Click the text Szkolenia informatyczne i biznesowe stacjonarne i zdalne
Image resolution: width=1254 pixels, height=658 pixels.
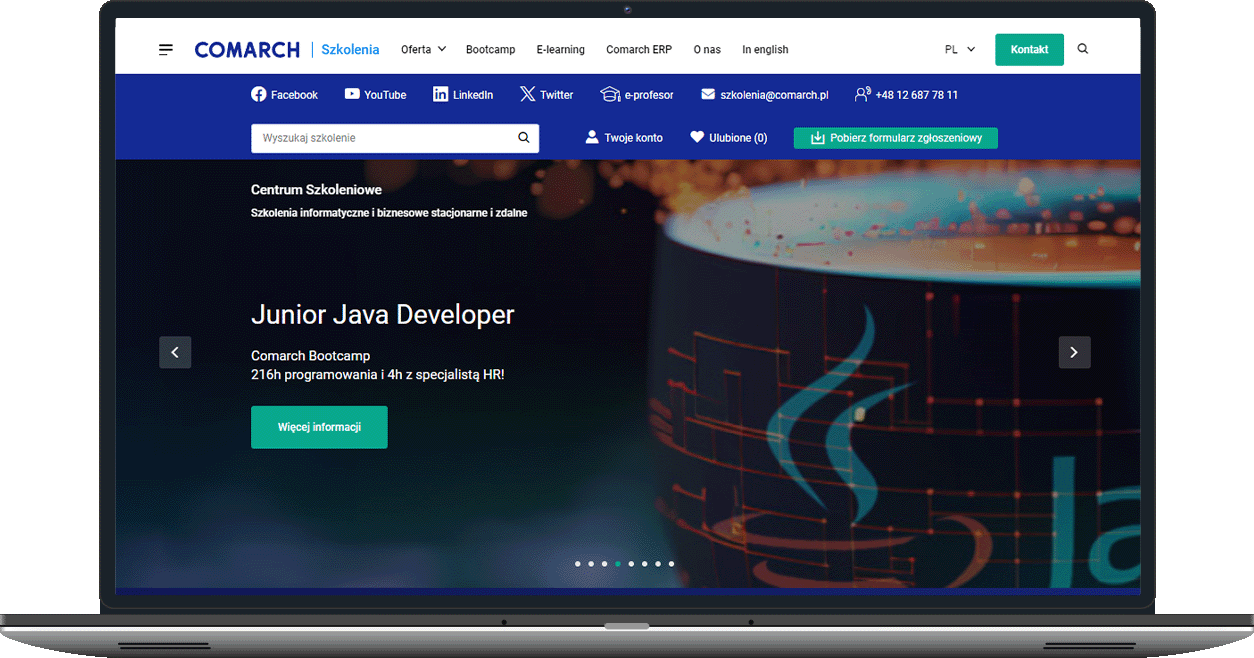(389, 213)
